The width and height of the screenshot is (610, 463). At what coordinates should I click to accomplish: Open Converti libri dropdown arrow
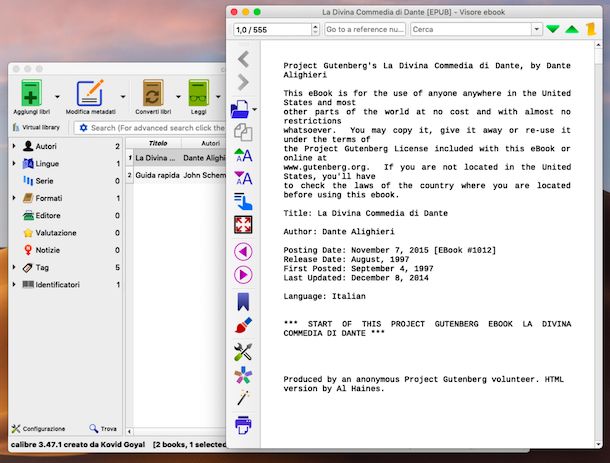[x=178, y=96]
